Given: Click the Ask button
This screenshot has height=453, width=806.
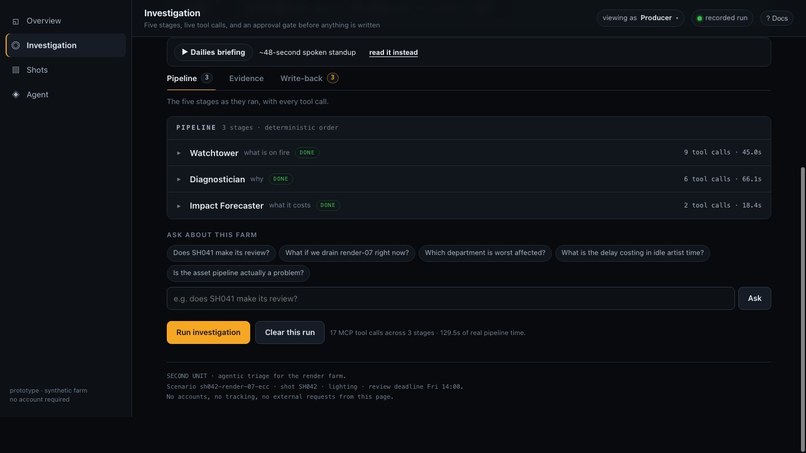Looking at the screenshot, I should 754,298.
